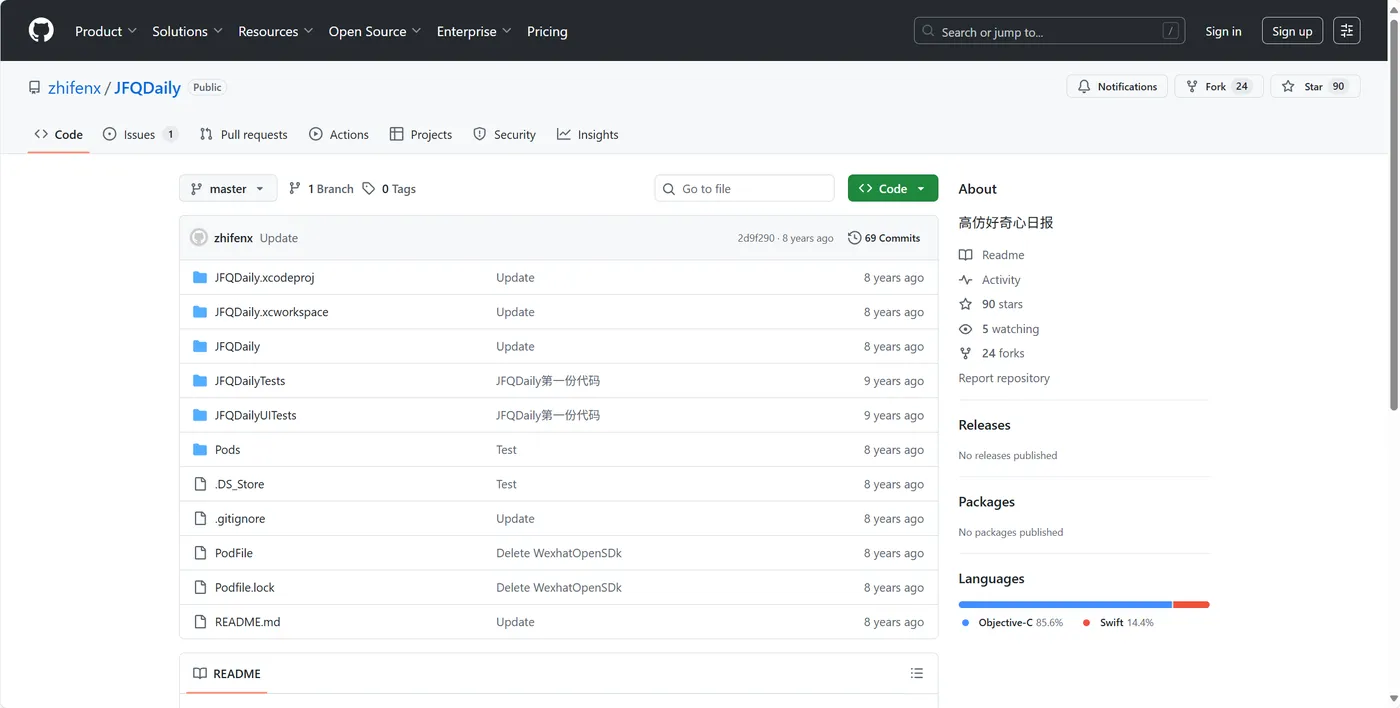
Task: Click the zhifenx avatar in the commit row
Action: pyautogui.click(x=199, y=238)
